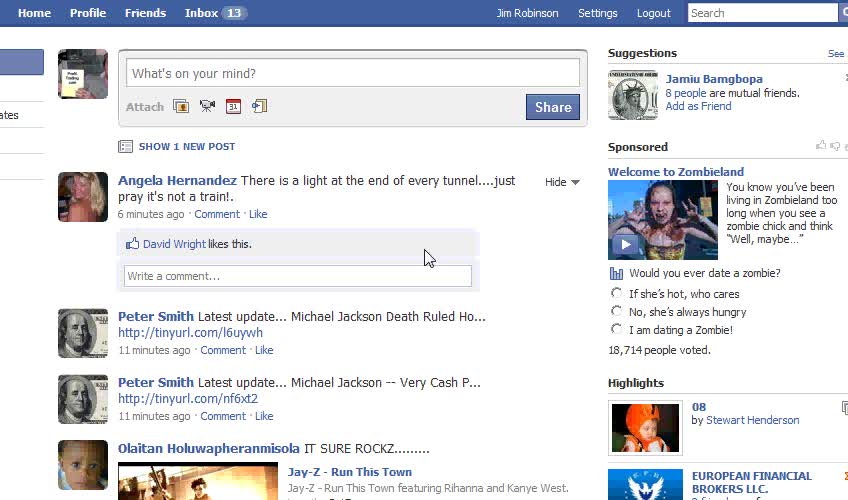Viewport: 848px width, 500px height.
Task: Click your own profile picture beside status box
Action: click(x=83, y=74)
